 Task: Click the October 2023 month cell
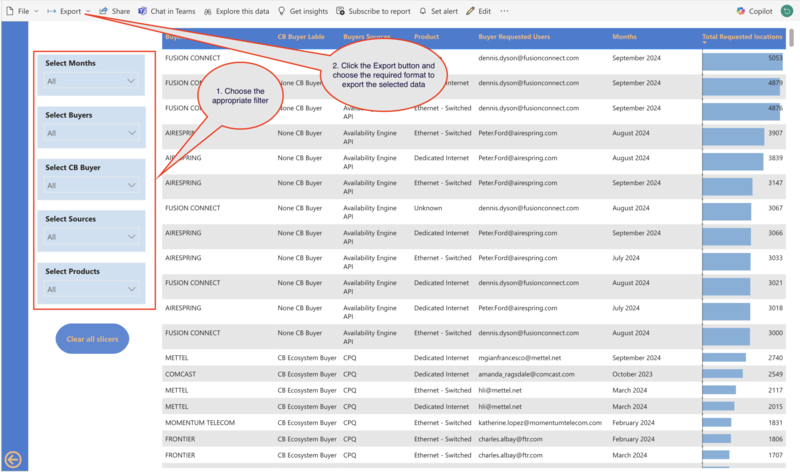click(632, 374)
